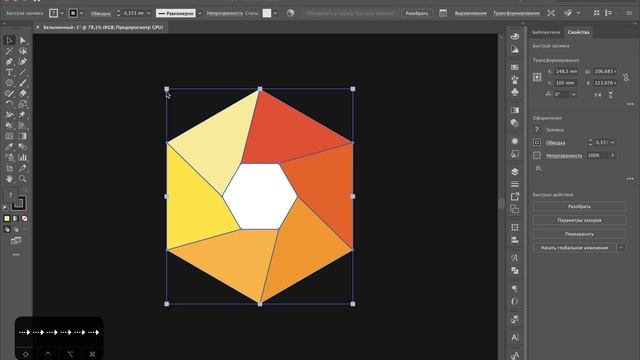
Task: Switch to the Свойства tab
Action: (x=578, y=32)
